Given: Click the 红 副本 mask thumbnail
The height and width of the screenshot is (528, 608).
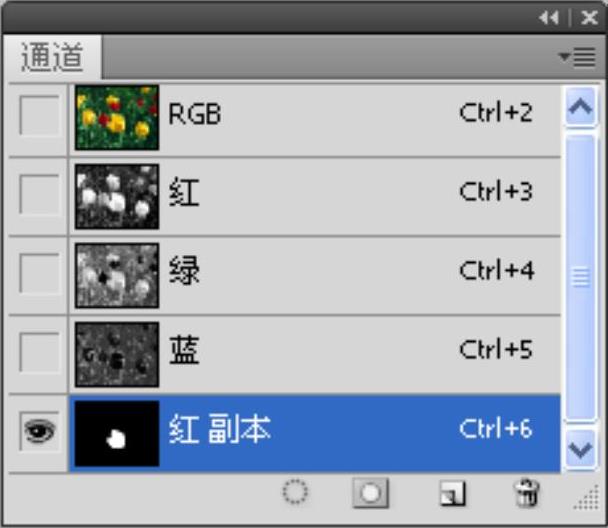Looking at the screenshot, I should 117,433.
